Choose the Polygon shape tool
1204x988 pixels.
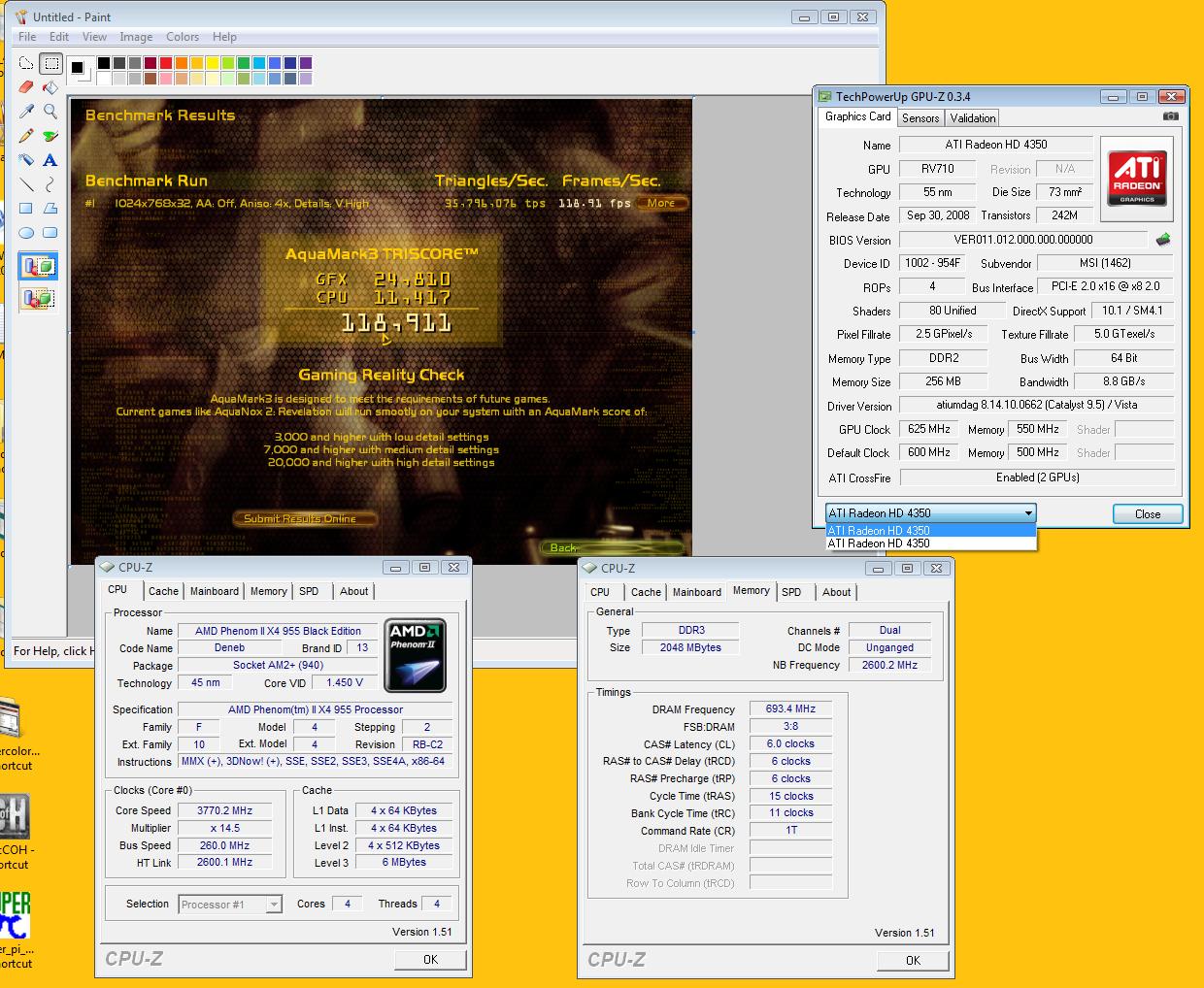[50, 209]
